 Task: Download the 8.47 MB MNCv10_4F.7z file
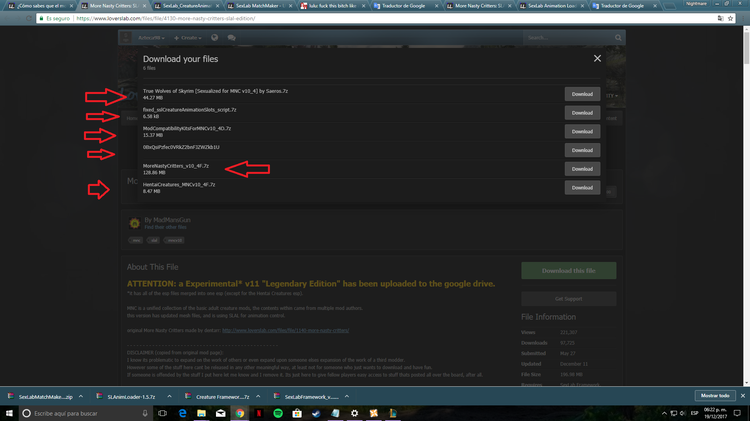tap(582, 188)
